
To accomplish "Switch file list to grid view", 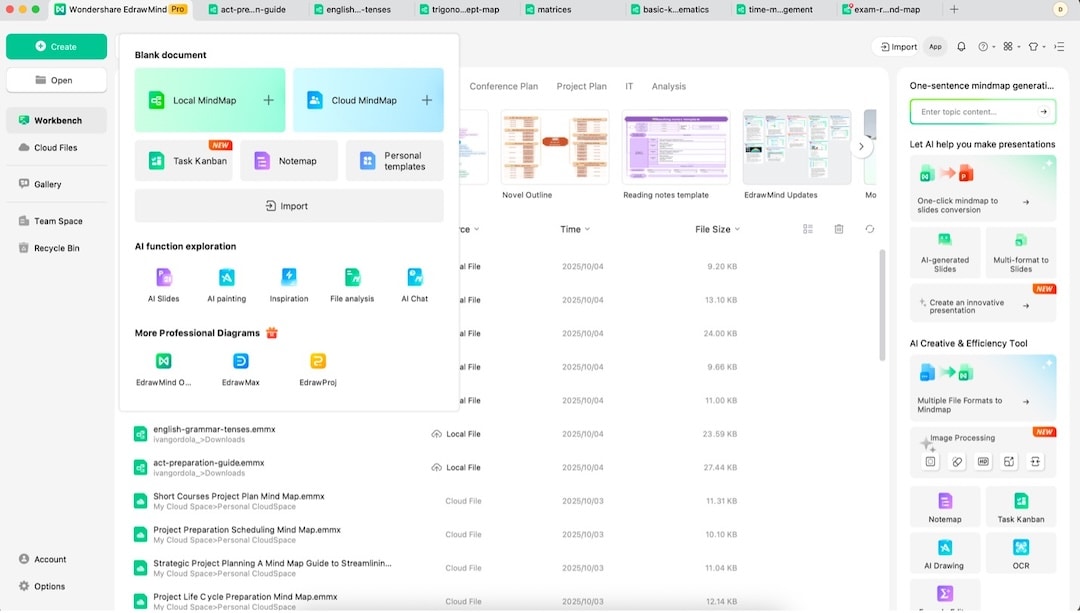I will coord(808,229).
